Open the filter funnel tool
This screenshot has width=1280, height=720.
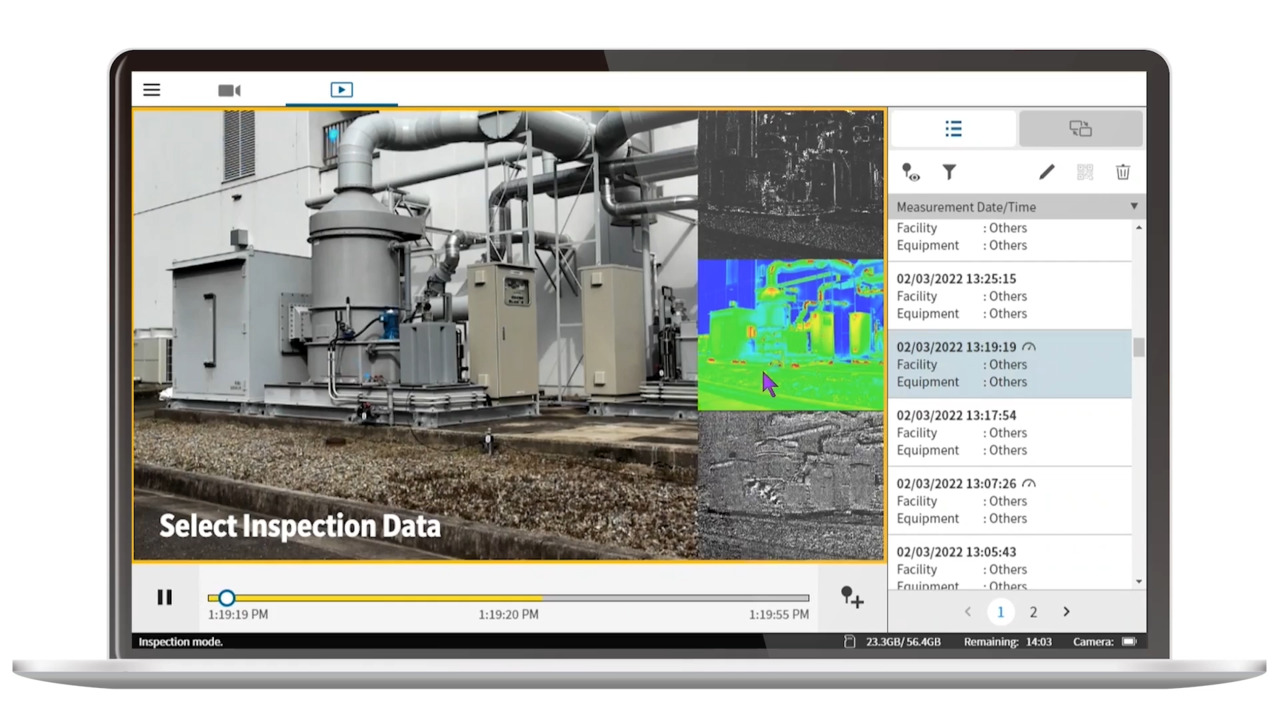pos(949,173)
